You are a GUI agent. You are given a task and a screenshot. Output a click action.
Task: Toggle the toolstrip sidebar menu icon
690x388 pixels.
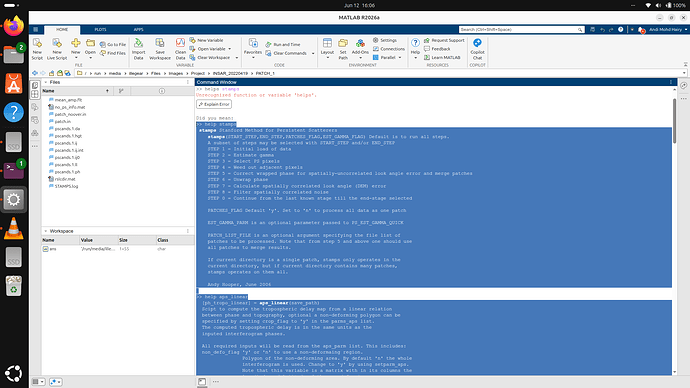tap(36, 29)
